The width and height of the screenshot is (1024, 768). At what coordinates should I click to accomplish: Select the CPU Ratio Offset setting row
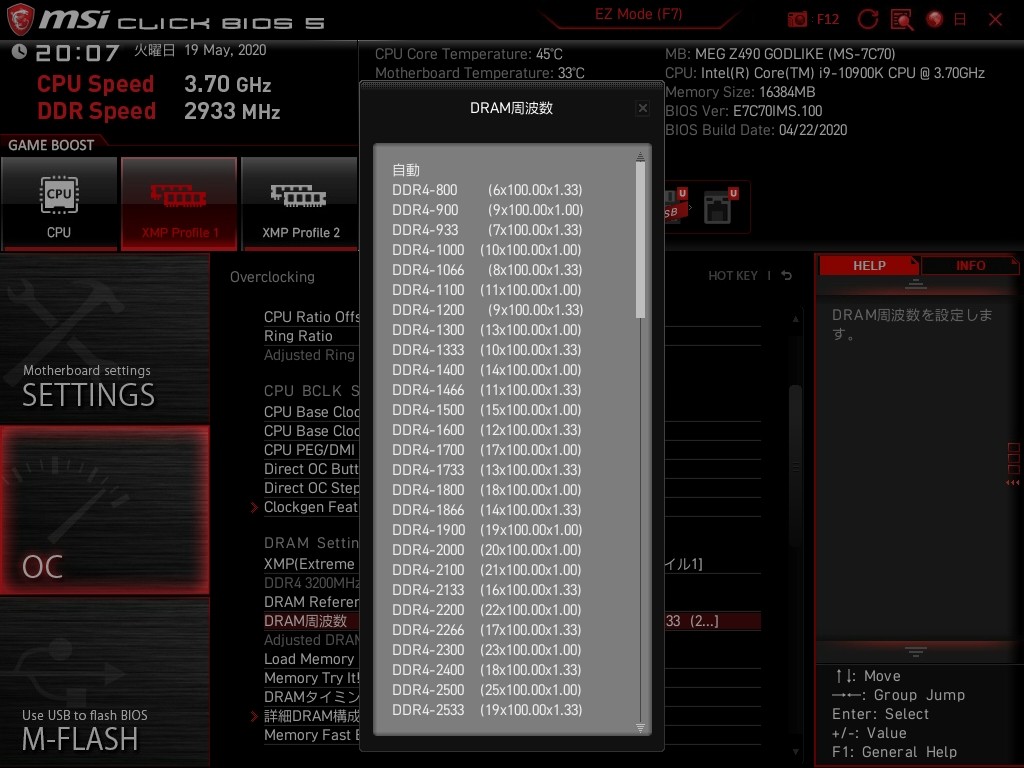coord(312,317)
